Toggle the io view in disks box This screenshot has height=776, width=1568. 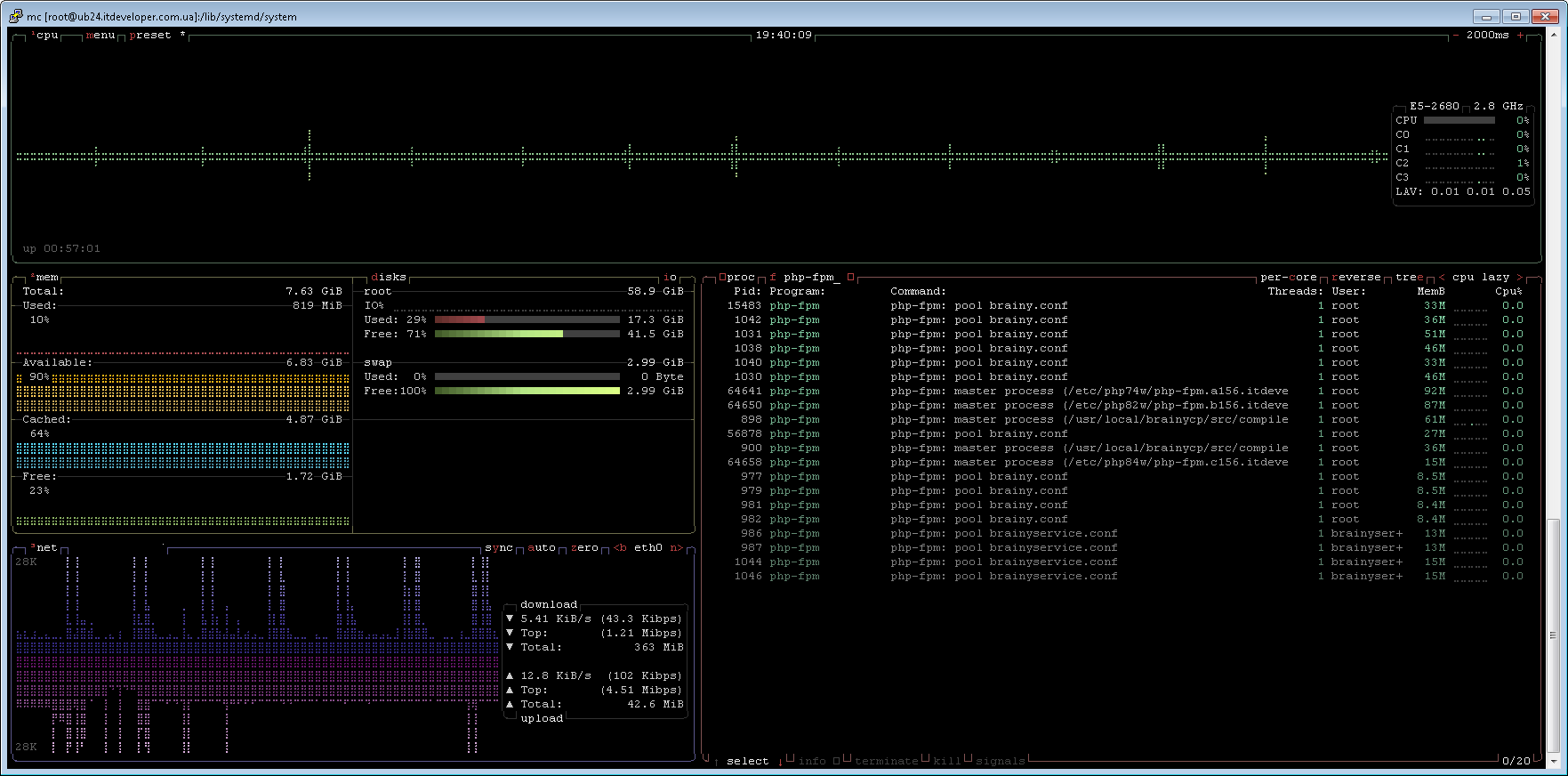[670, 278]
